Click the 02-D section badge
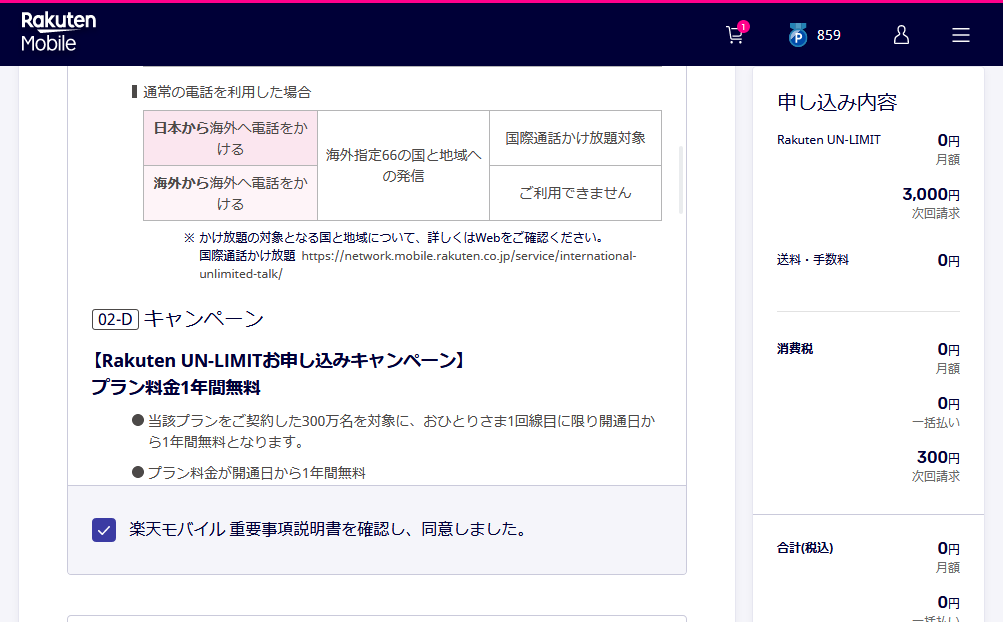The height and width of the screenshot is (622, 1003). click(115, 320)
